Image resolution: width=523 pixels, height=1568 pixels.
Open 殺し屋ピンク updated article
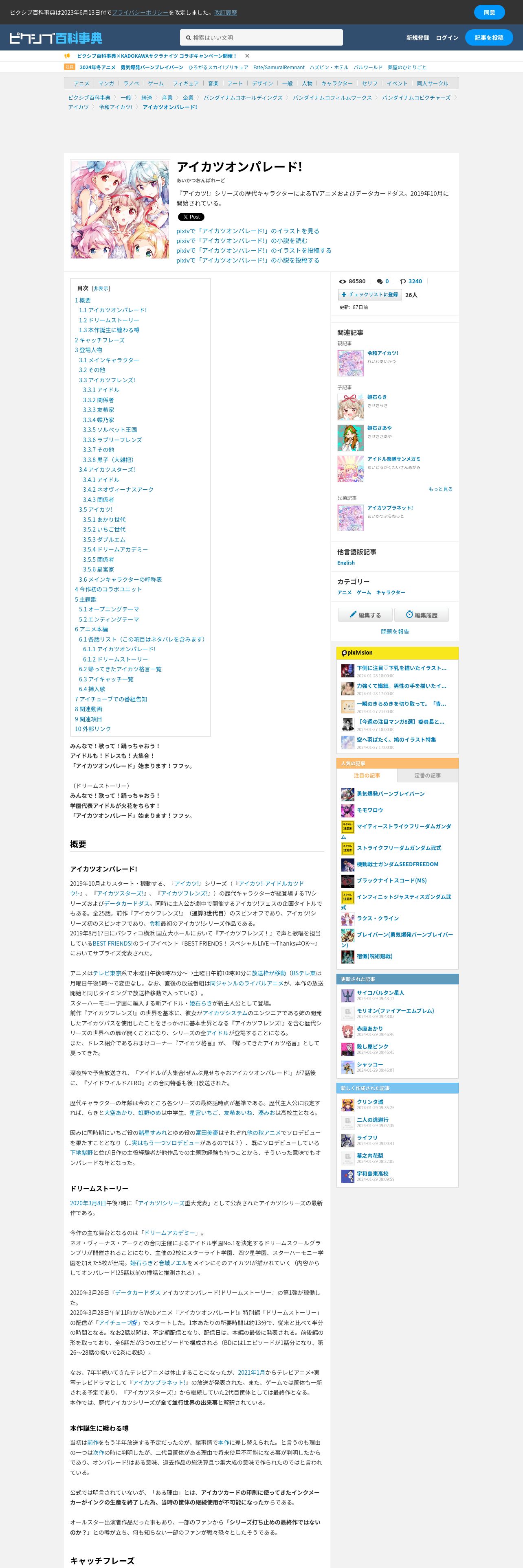pyautogui.click(x=372, y=1046)
